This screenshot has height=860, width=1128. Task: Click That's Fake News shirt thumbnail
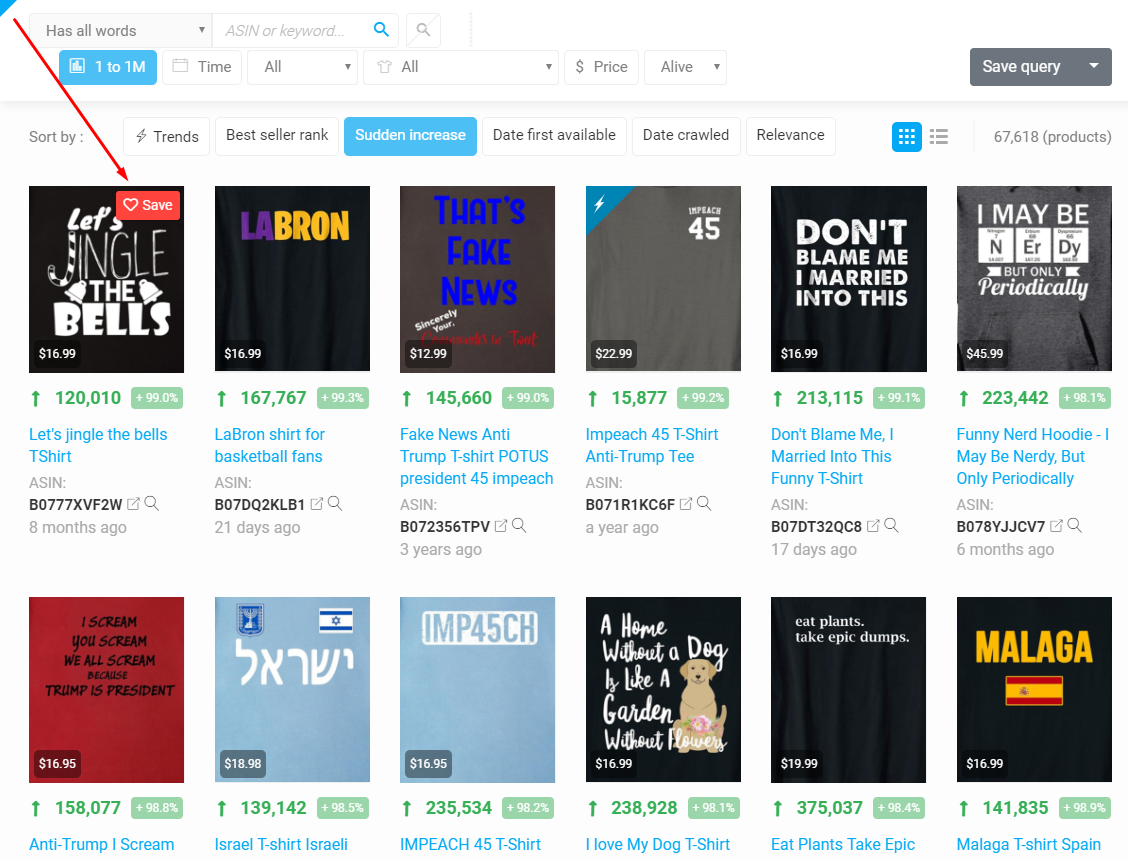pos(477,279)
